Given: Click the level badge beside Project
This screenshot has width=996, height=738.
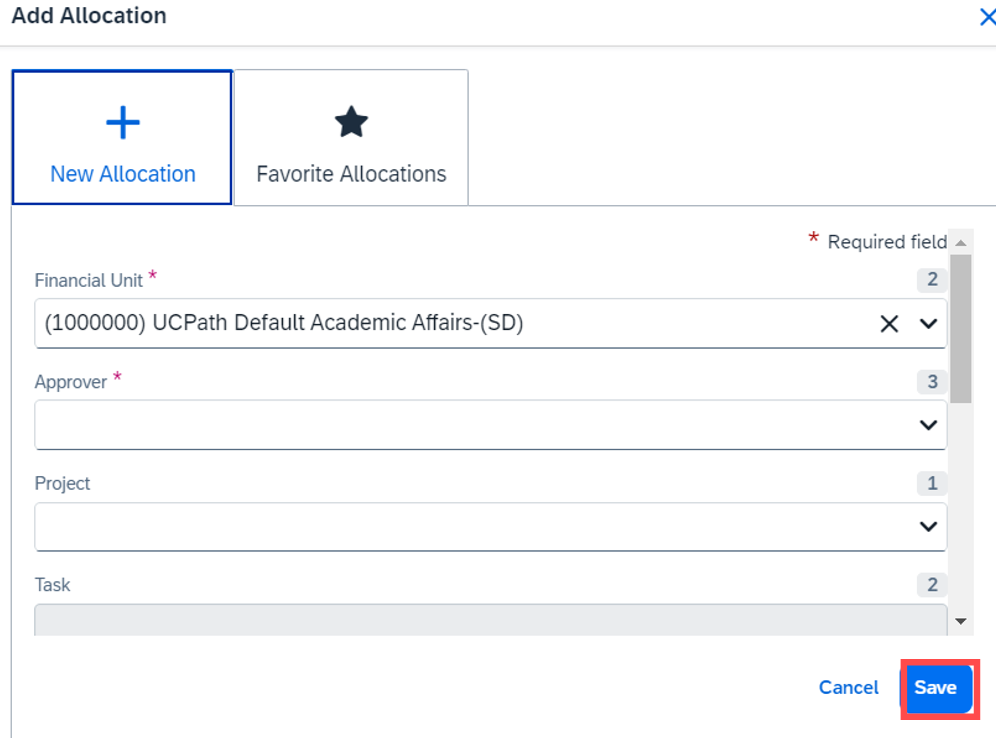Looking at the screenshot, I should (x=932, y=483).
